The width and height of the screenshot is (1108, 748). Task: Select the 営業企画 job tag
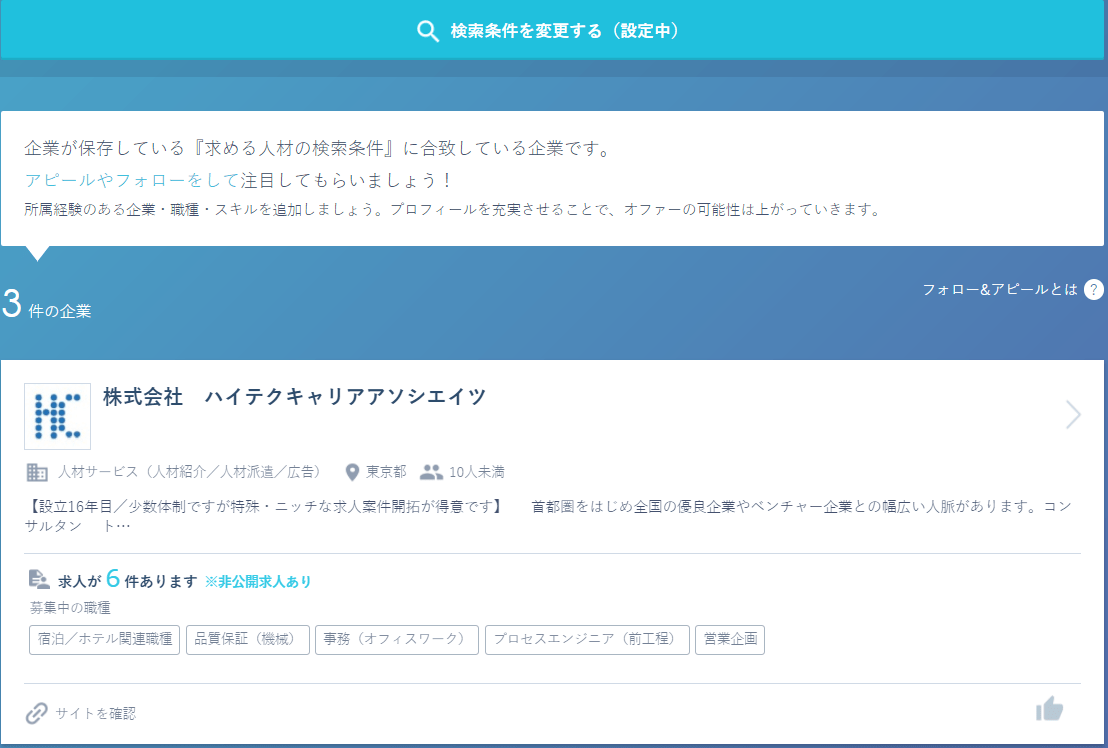(x=730, y=640)
